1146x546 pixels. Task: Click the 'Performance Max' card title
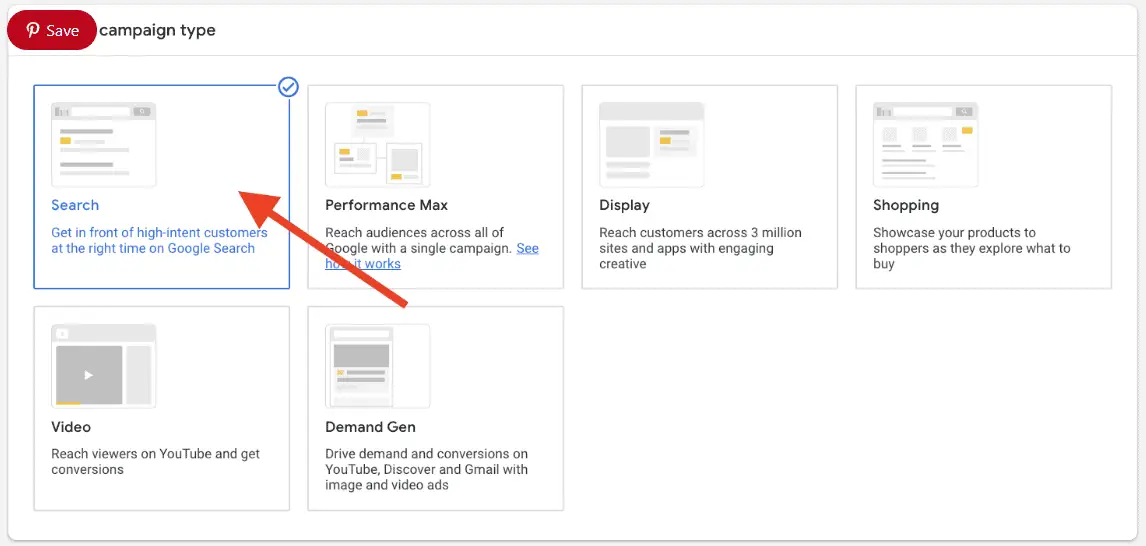[387, 205]
